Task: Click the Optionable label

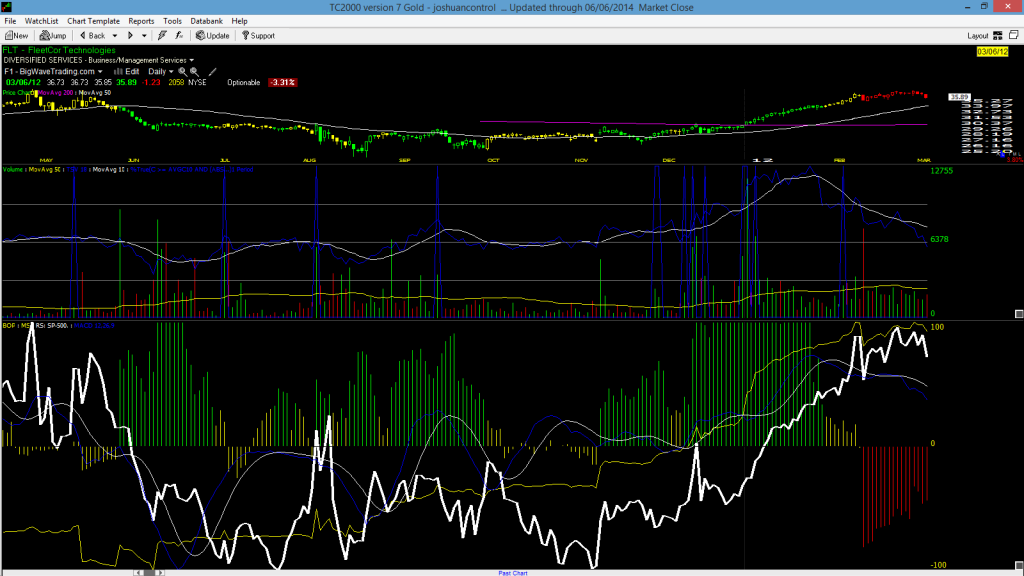Action: [x=244, y=82]
